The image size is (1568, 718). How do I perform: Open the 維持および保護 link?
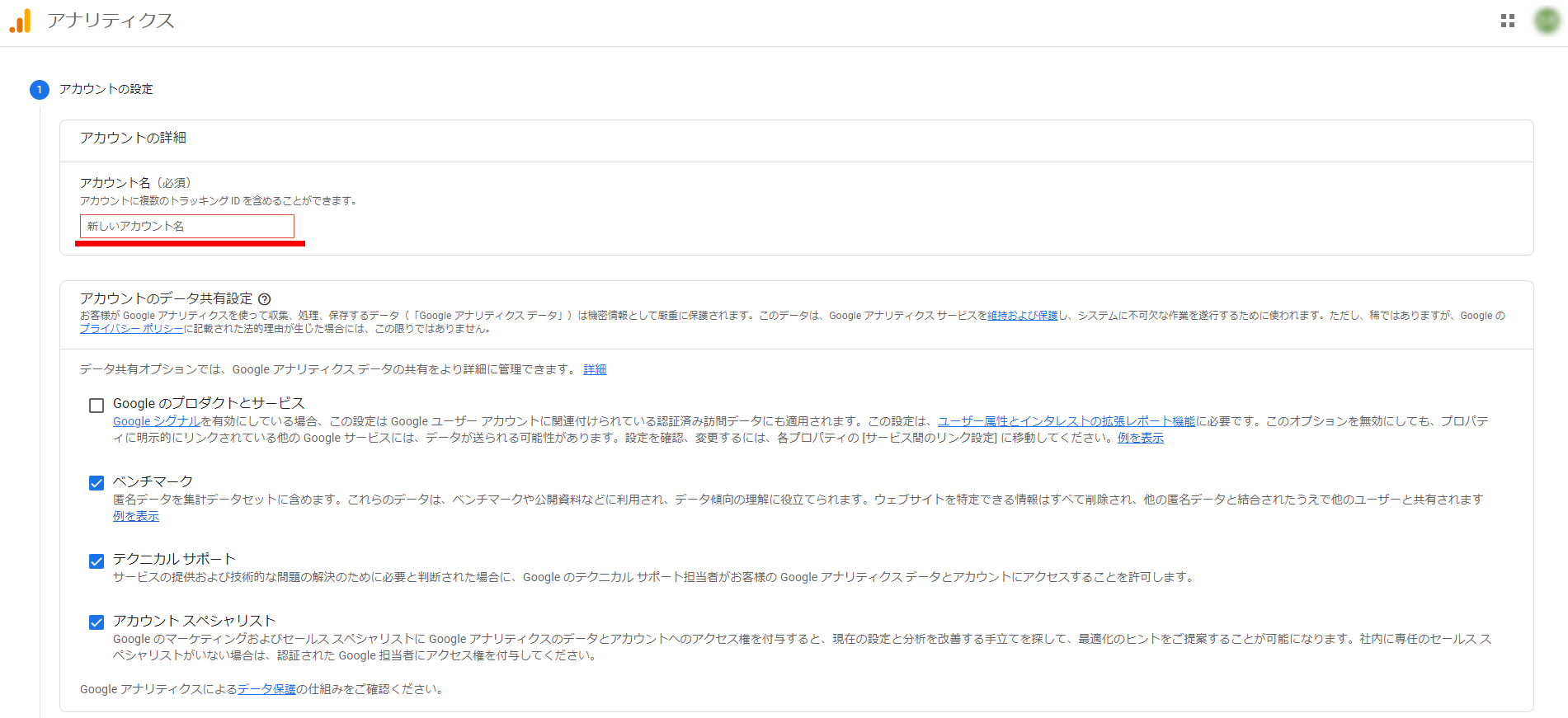click(x=1022, y=316)
